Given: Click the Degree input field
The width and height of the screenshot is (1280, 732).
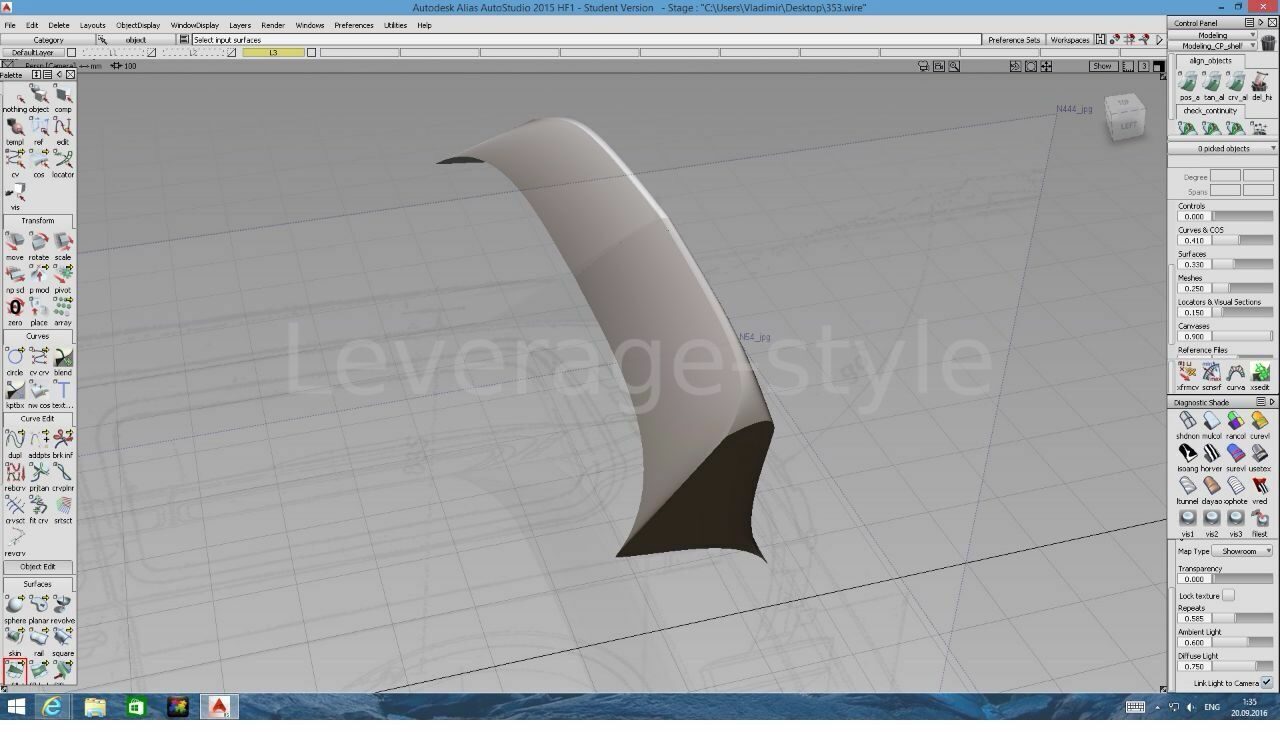Looking at the screenshot, I should pyautogui.click(x=1226, y=176).
